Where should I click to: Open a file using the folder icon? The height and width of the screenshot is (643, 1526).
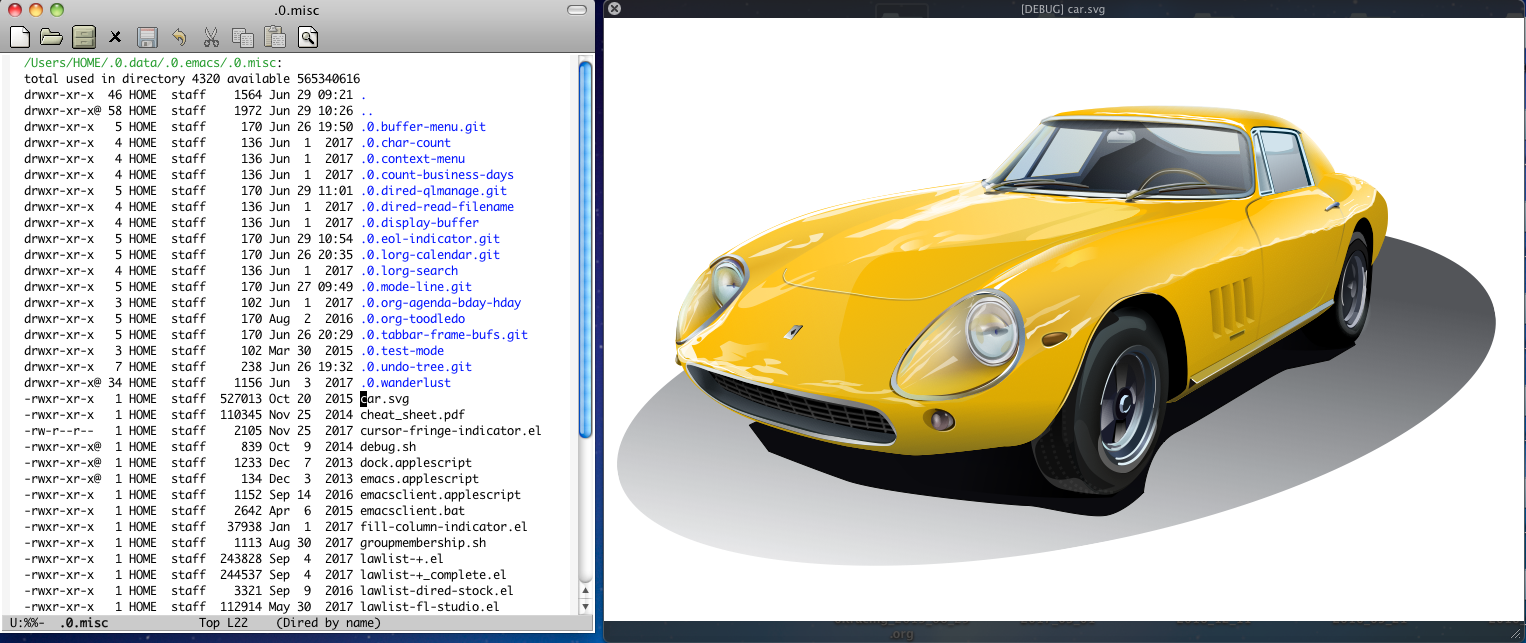[x=51, y=38]
